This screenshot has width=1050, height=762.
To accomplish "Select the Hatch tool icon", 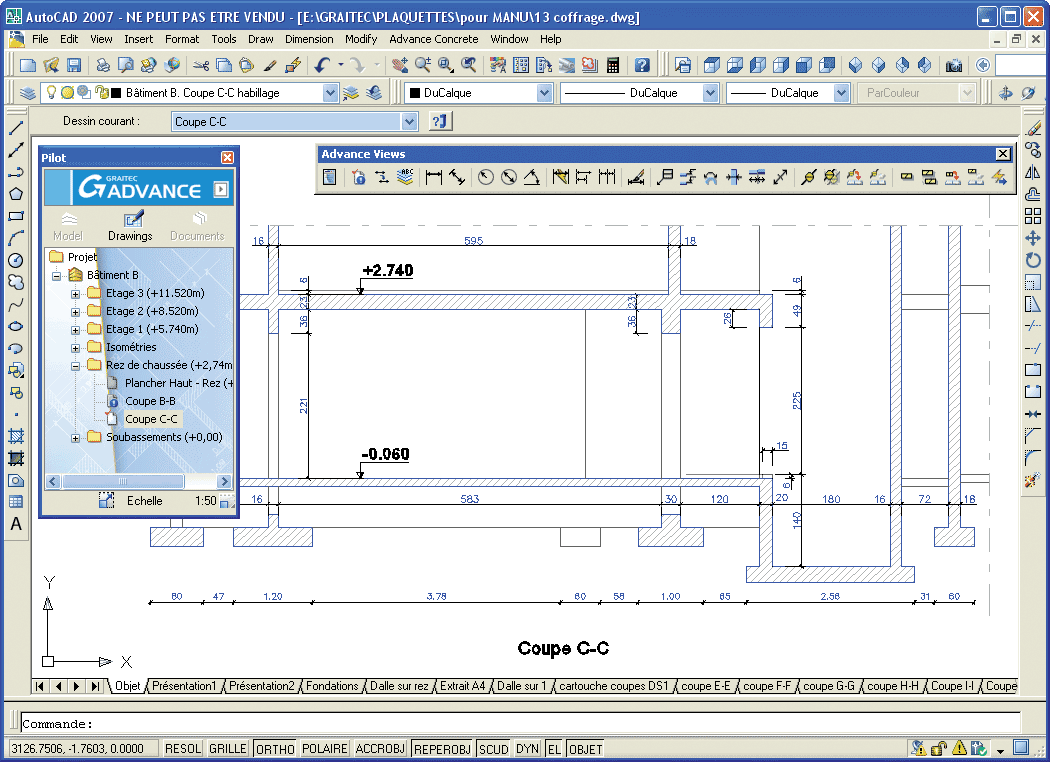I will click(x=16, y=436).
